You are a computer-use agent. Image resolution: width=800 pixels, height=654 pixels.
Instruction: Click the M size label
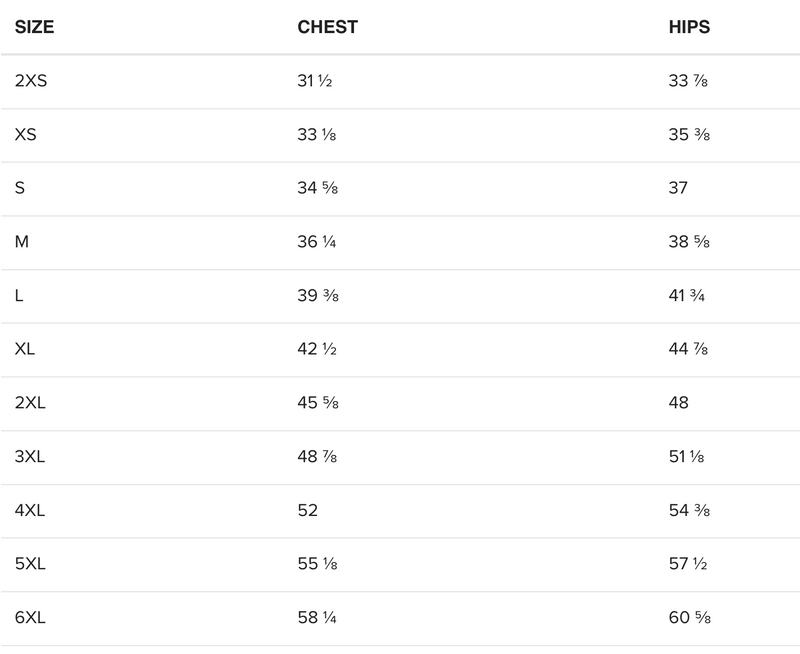[22, 242]
